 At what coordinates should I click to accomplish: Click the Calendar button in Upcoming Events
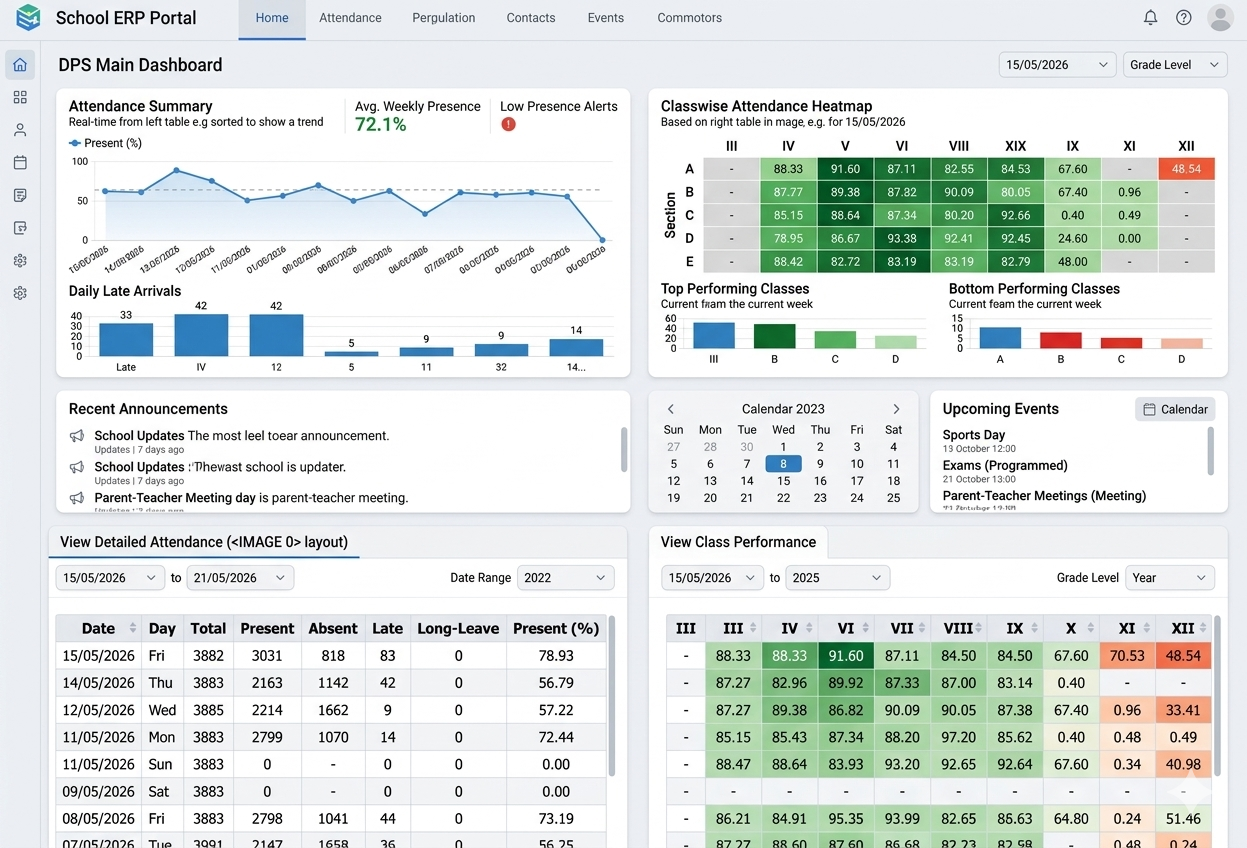[1175, 409]
